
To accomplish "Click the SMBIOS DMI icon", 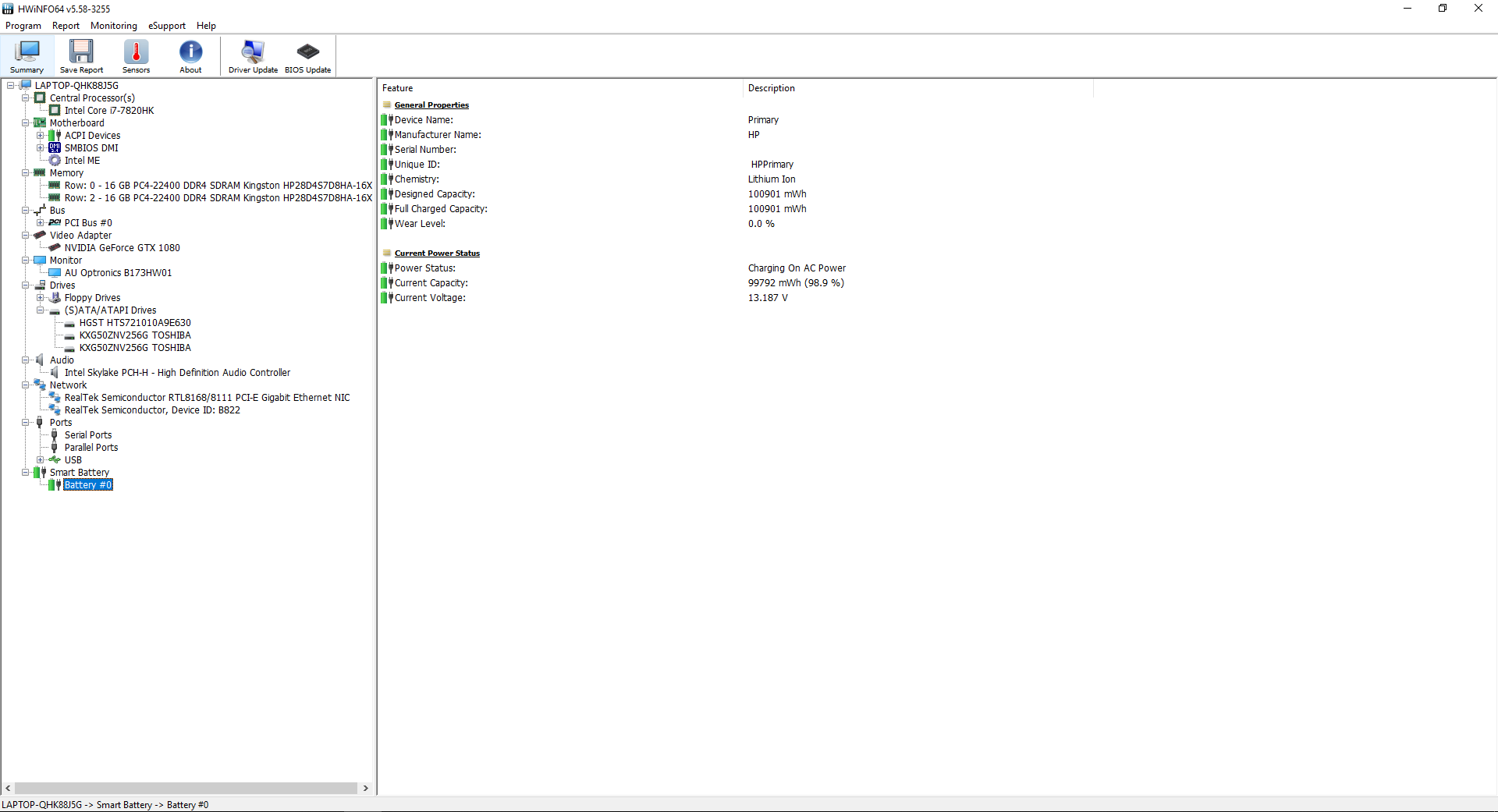I will 55,148.
